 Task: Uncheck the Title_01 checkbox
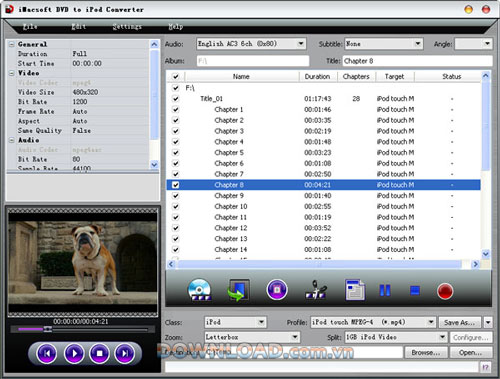(176, 99)
